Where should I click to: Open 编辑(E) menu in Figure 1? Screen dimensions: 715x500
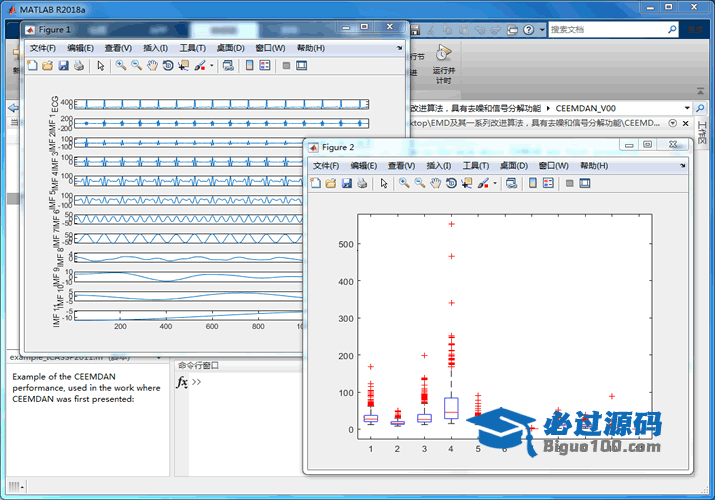[80, 48]
